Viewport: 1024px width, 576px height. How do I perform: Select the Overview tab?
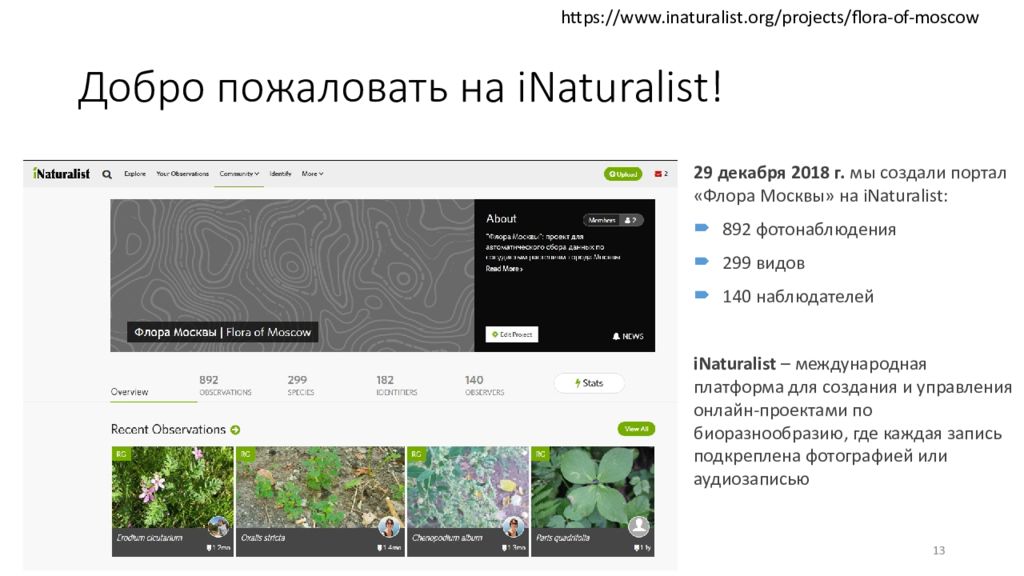129,392
